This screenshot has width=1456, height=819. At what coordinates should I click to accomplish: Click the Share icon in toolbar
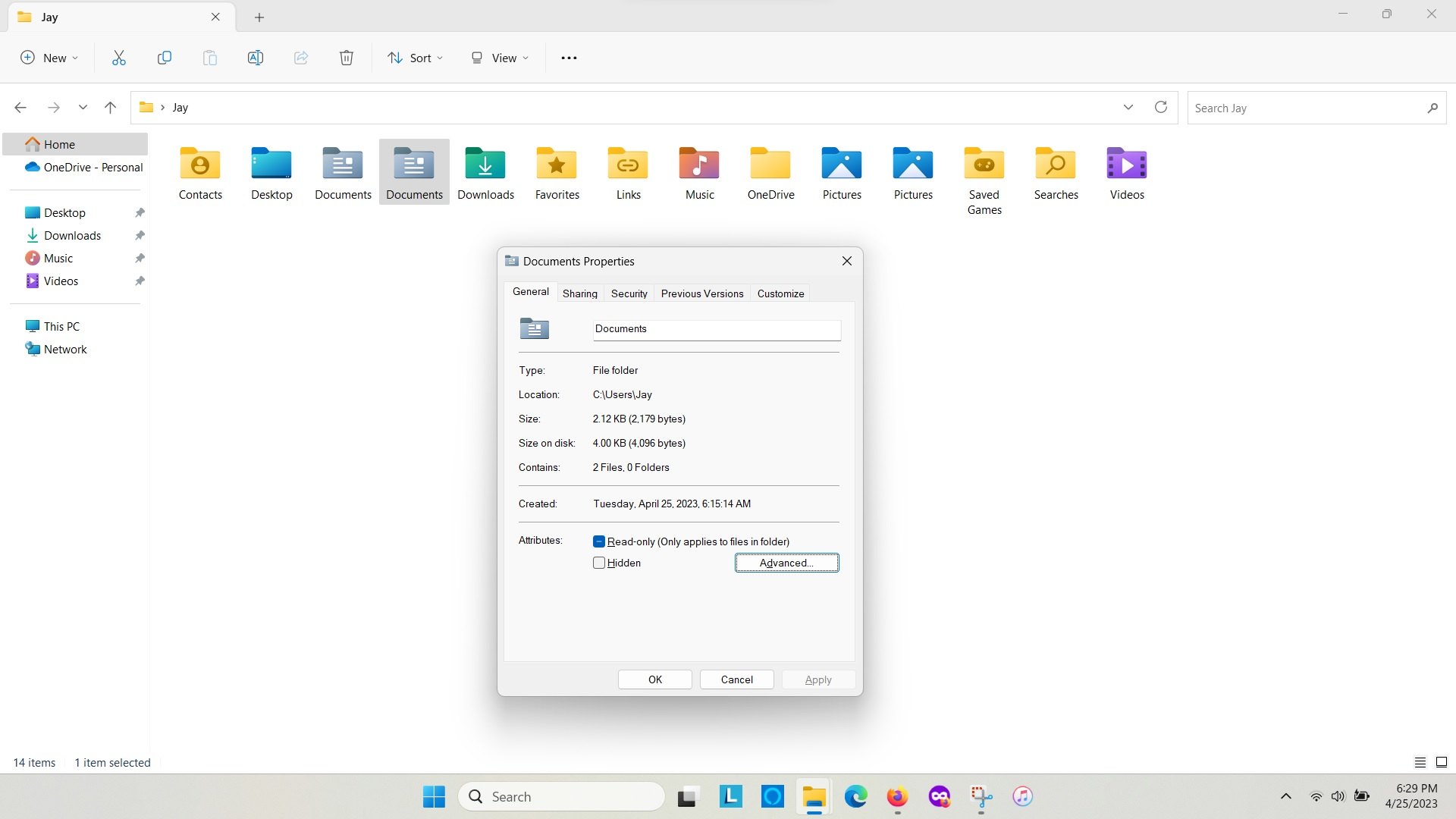click(301, 58)
